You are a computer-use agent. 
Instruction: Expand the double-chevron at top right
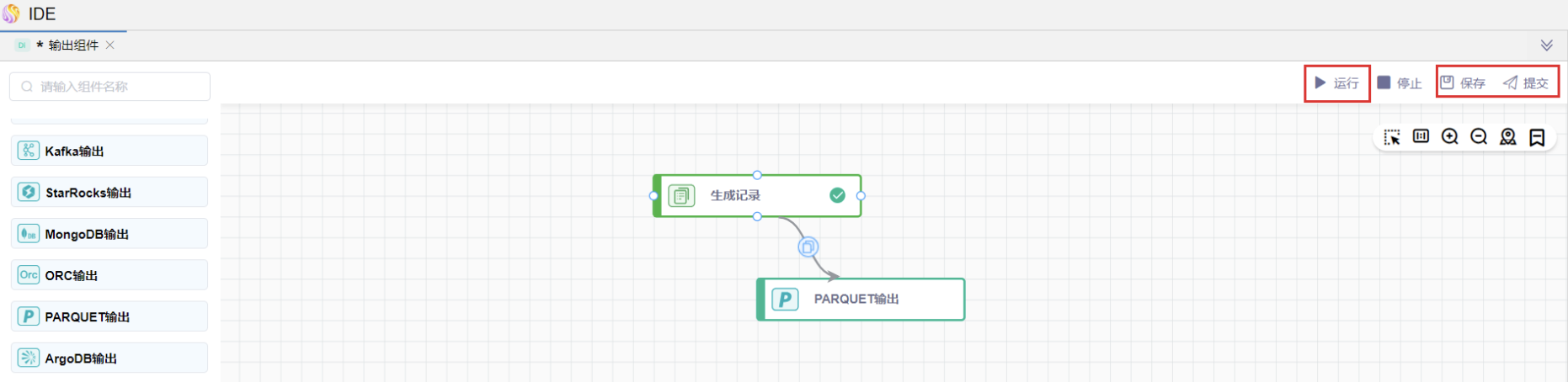1547,45
